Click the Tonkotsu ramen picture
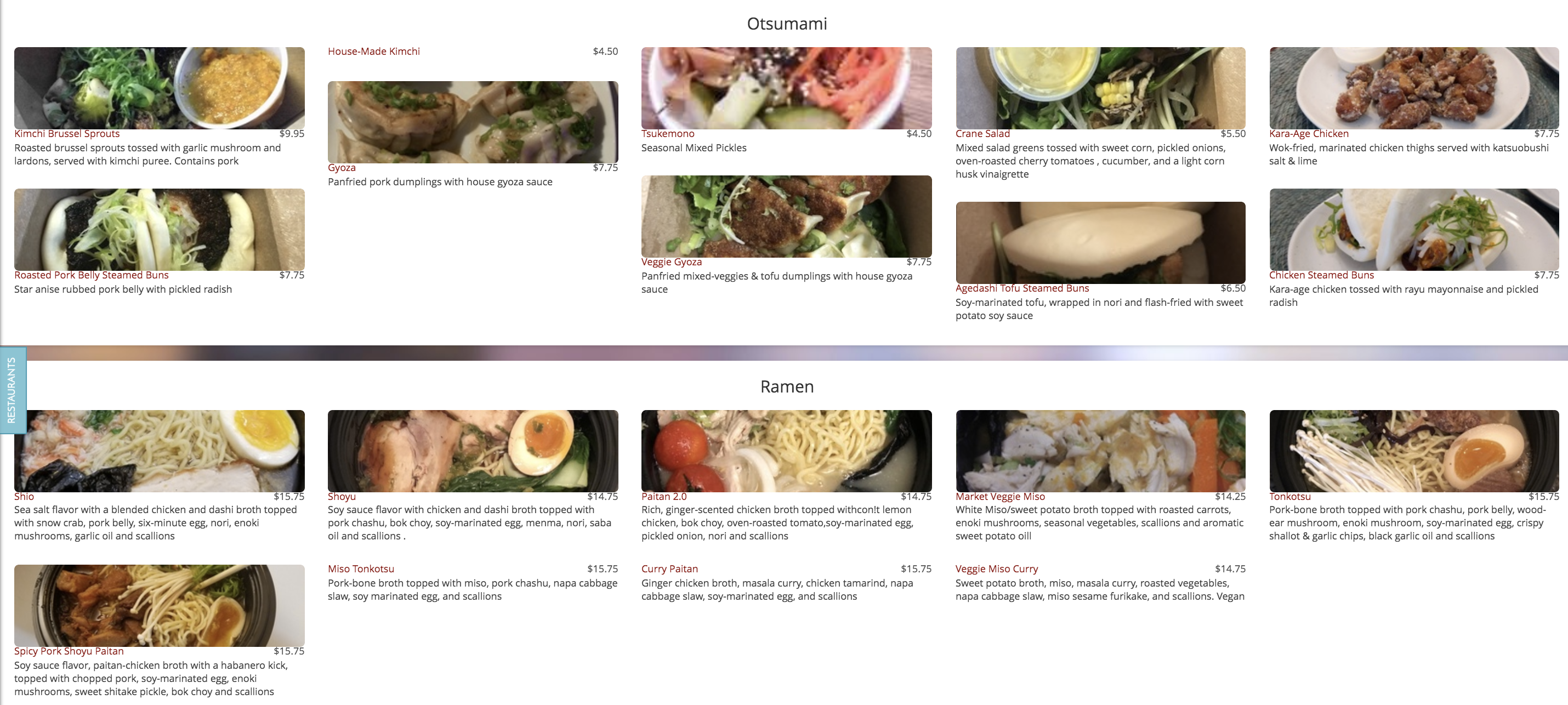The image size is (1568, 705). (1413, 451)
